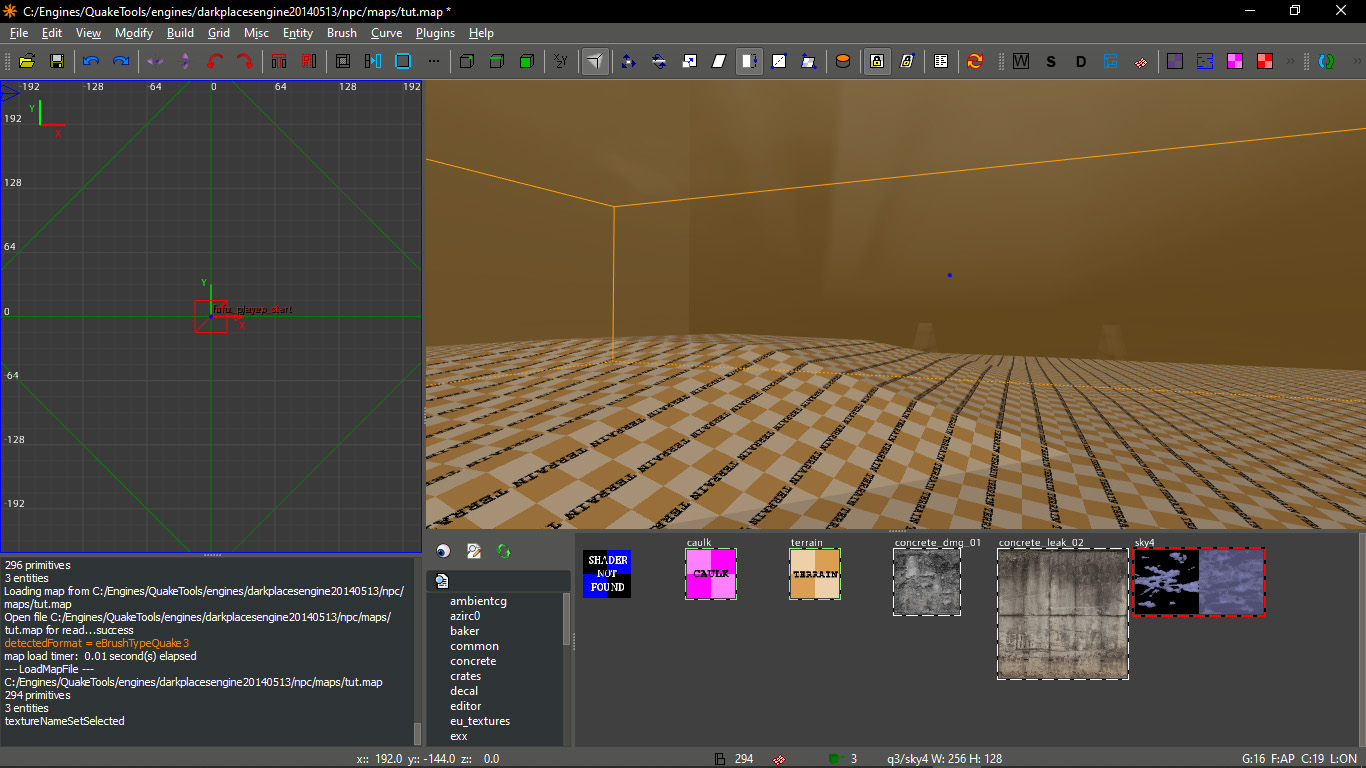Image resolution: width=1366 pixels, height=768 pixels.
Task: Toggle the D detail filter letter icon
Action: pyautogui.click(x=1081, y=61)
